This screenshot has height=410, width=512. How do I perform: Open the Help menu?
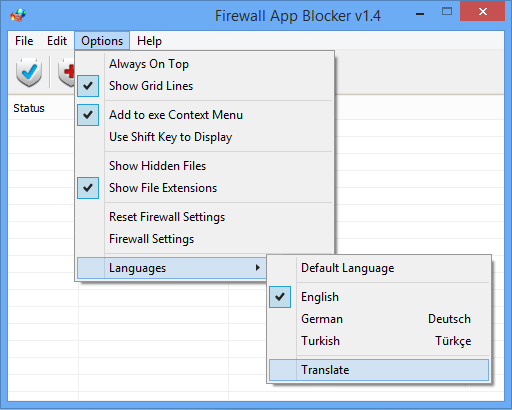149,41
